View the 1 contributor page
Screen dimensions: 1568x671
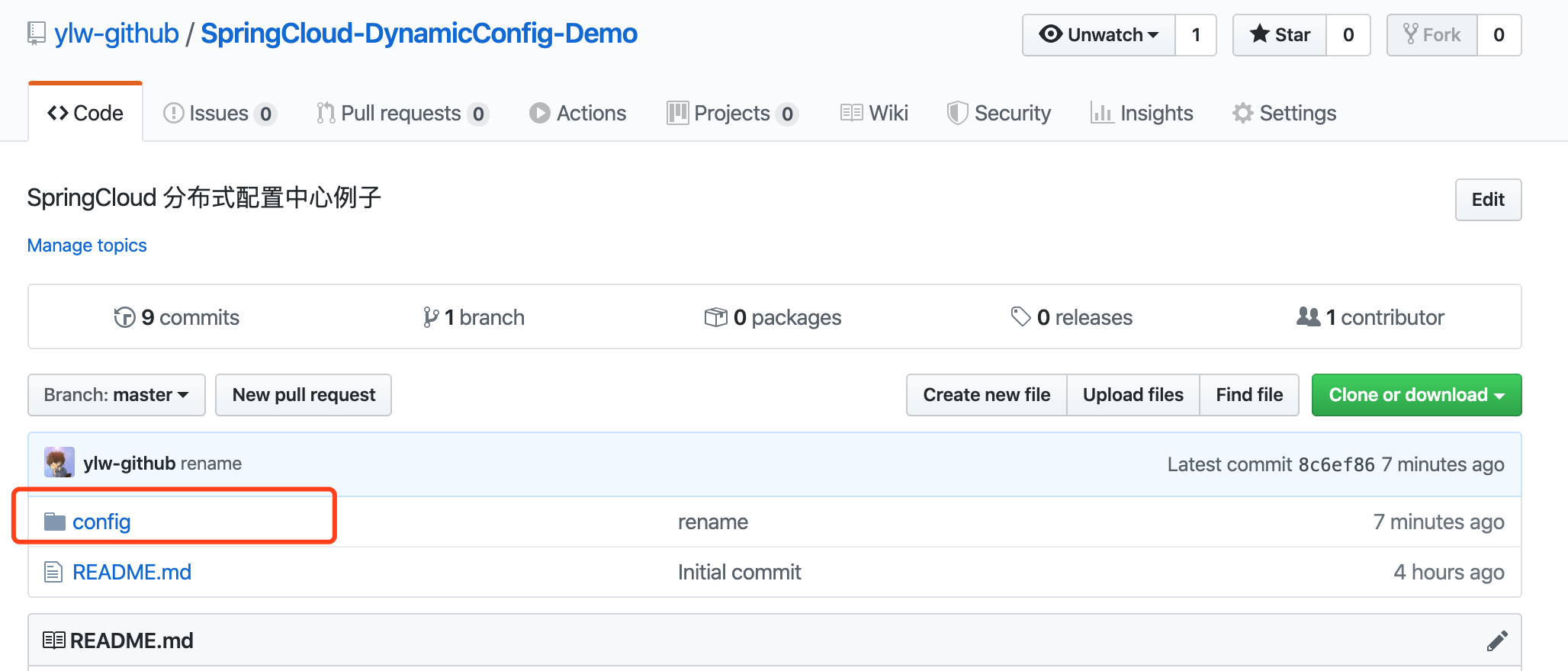coord(1370,317)
